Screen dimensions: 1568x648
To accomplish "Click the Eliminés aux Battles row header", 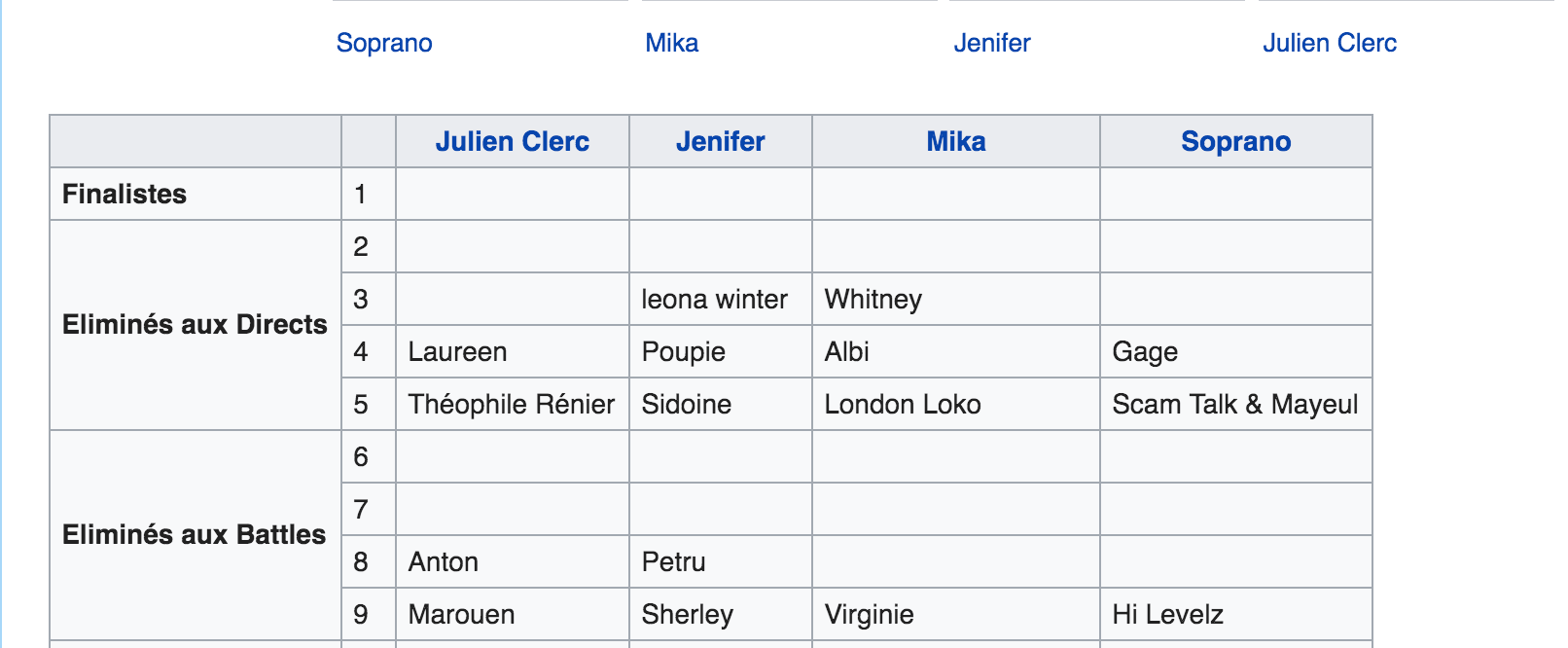I will (194, 535).
